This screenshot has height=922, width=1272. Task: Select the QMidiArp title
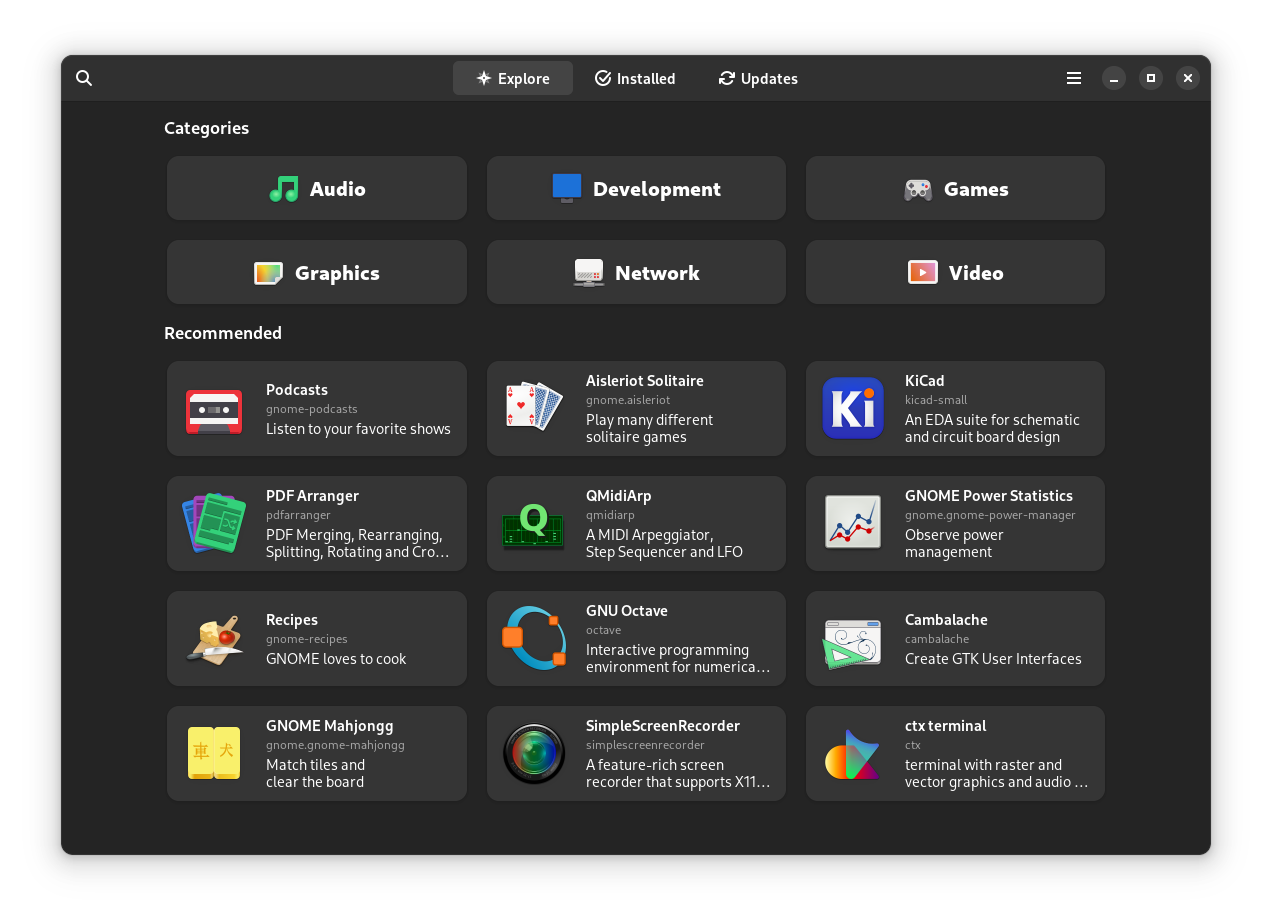[619, 496]
